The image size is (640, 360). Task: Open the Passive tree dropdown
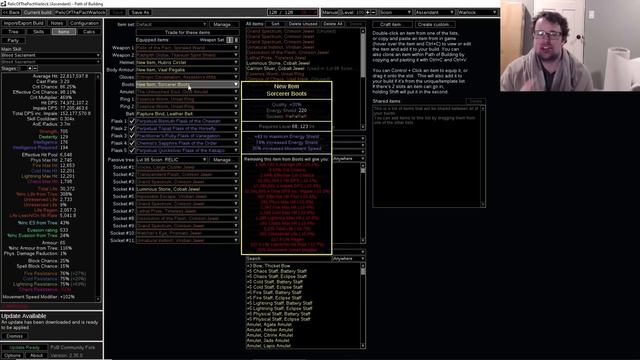pos(171,160)
